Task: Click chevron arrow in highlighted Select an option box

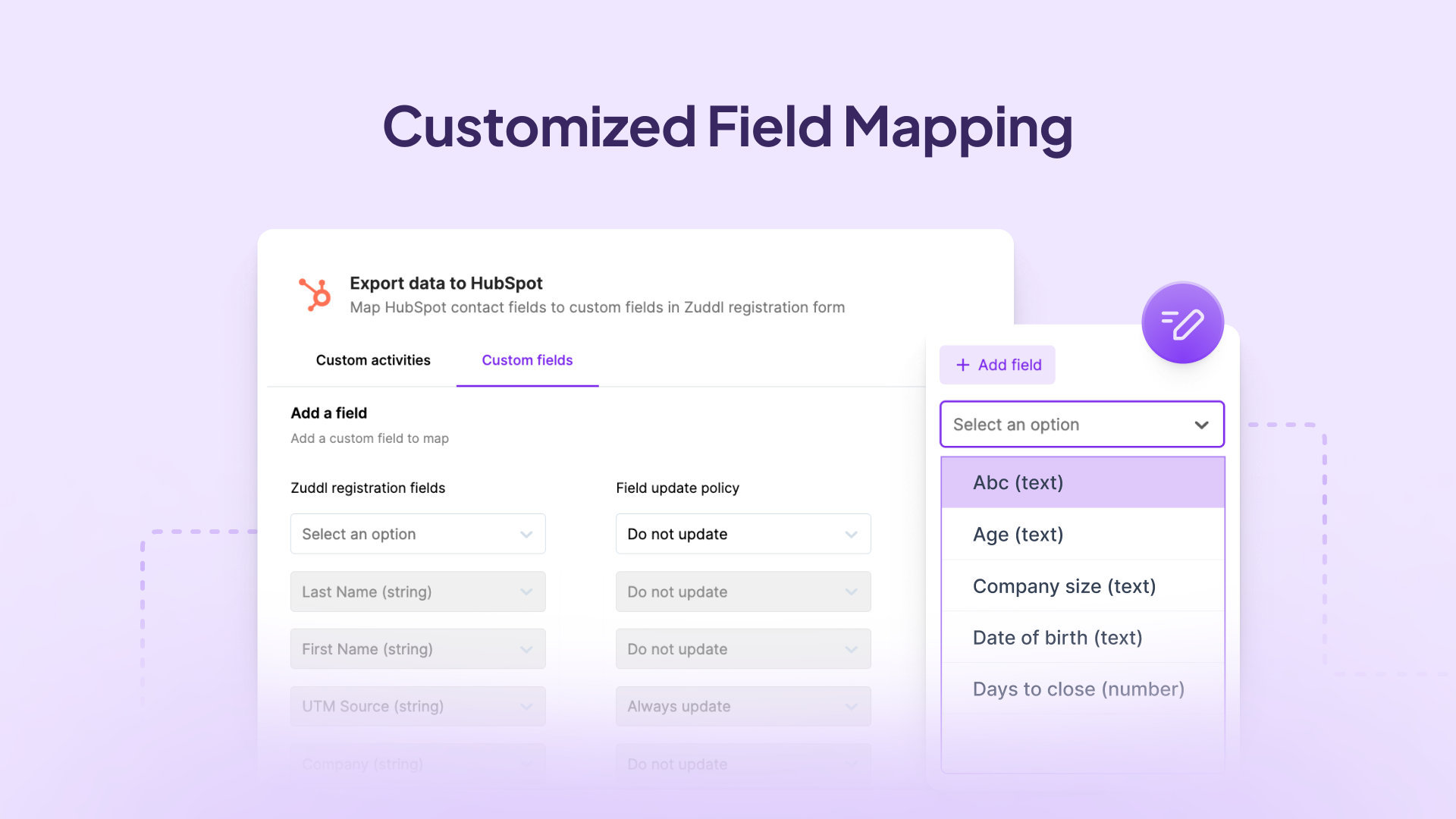Action: click(x=1201, y=425)
